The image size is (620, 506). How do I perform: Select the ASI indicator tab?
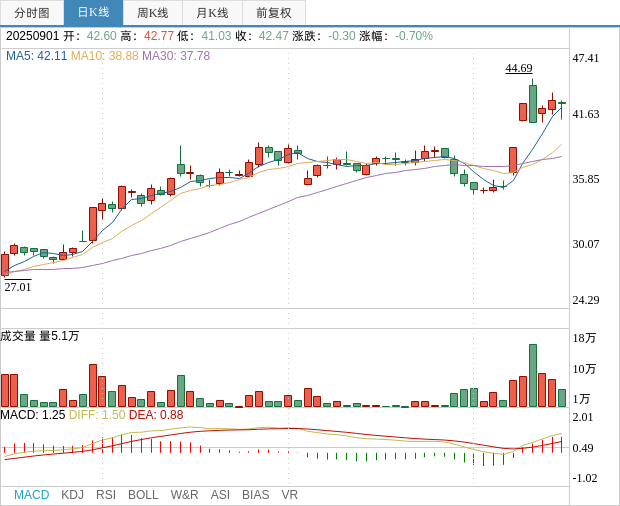click(x=220, y=495)
